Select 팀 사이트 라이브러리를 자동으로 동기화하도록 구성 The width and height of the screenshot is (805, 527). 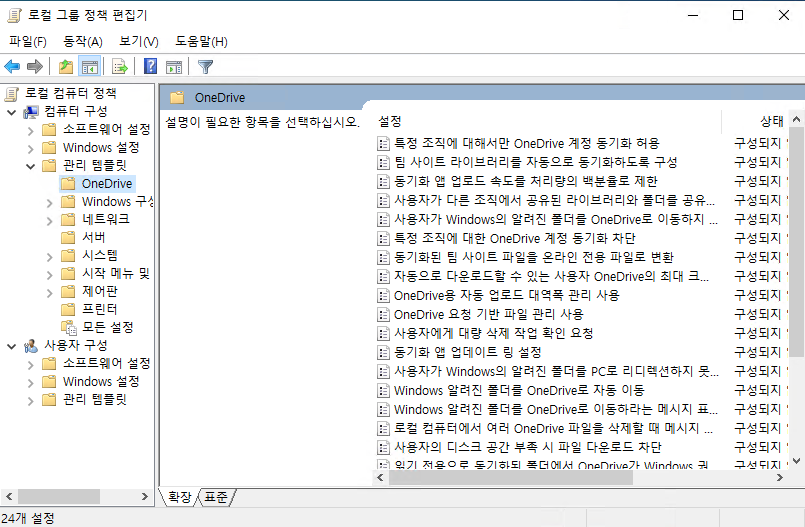[x=535, y=162]
